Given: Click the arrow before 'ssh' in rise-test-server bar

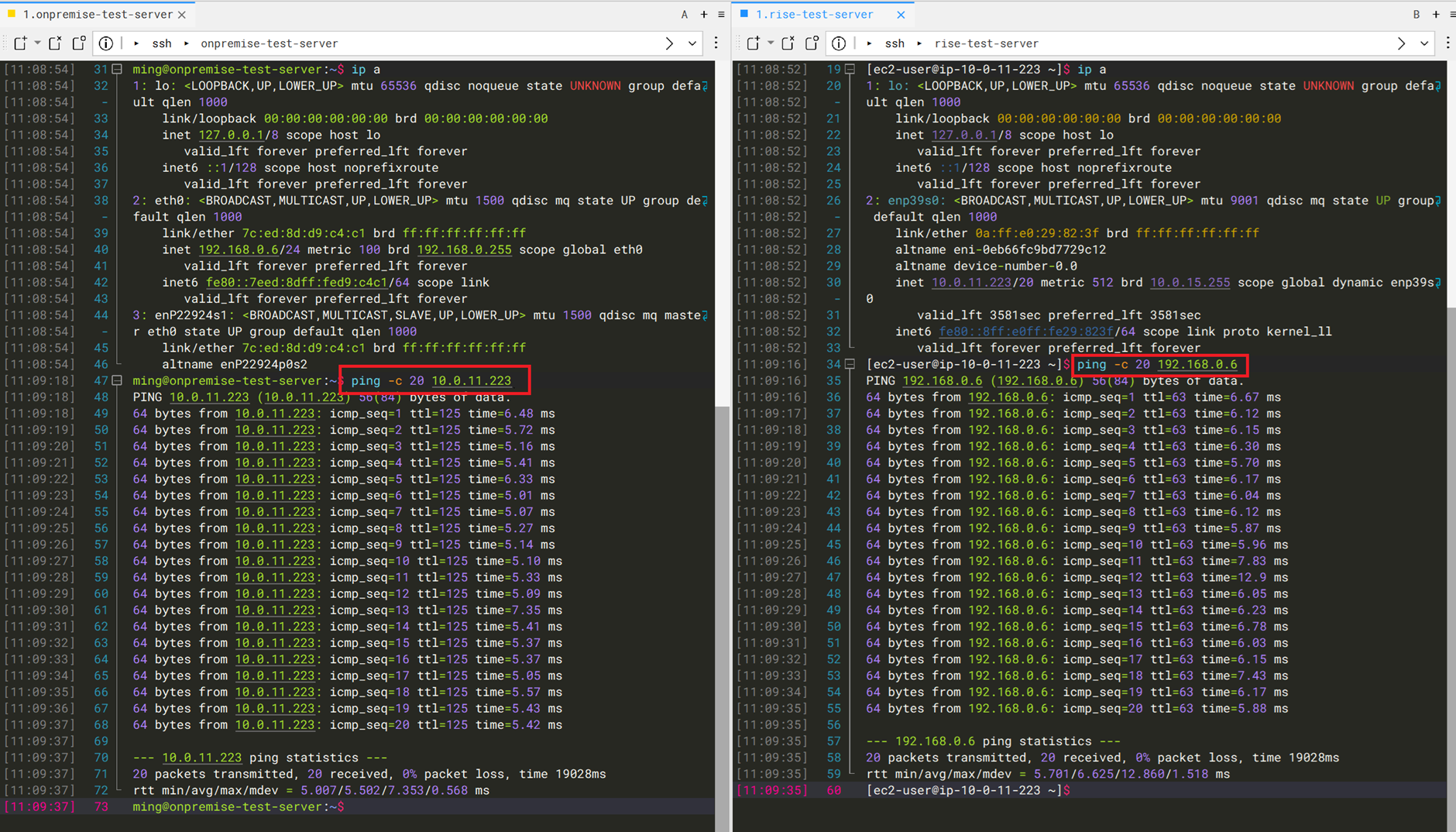Looking at the screenshot, I should (870, 43).
